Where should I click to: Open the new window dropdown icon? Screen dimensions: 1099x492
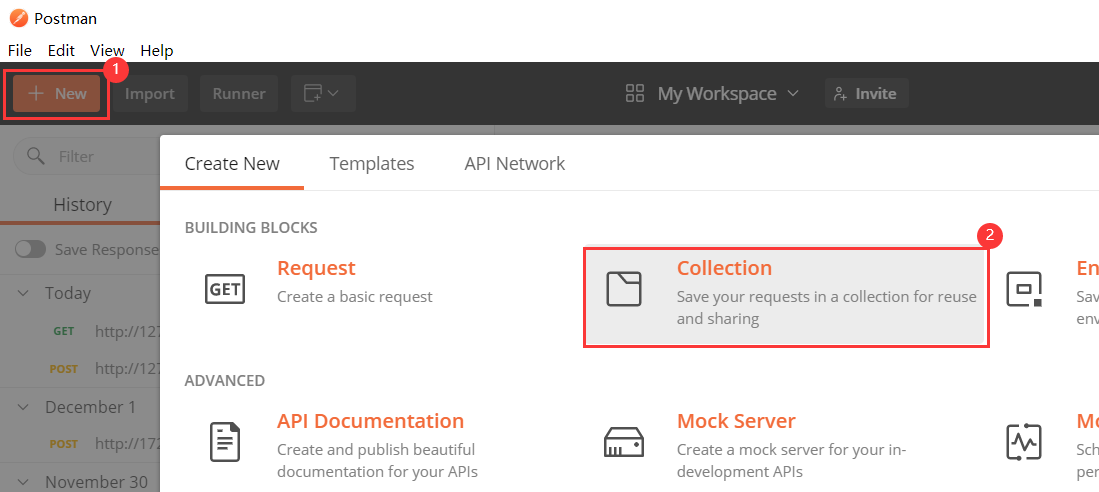pos(323,94)
